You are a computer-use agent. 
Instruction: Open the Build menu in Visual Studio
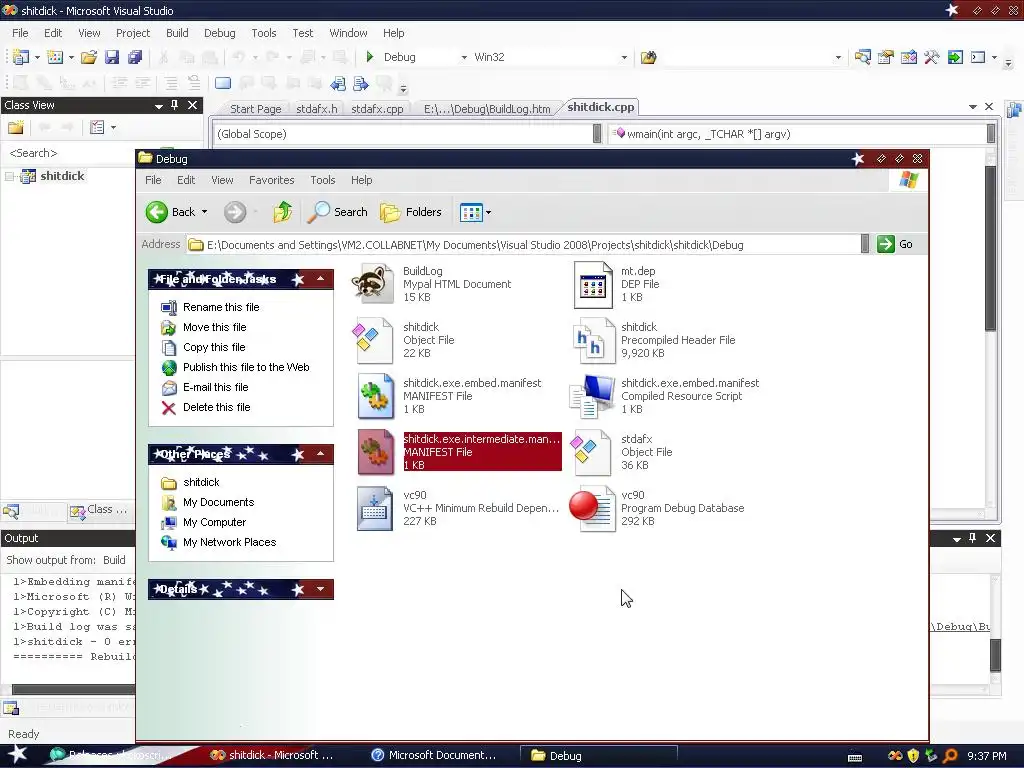177,33
